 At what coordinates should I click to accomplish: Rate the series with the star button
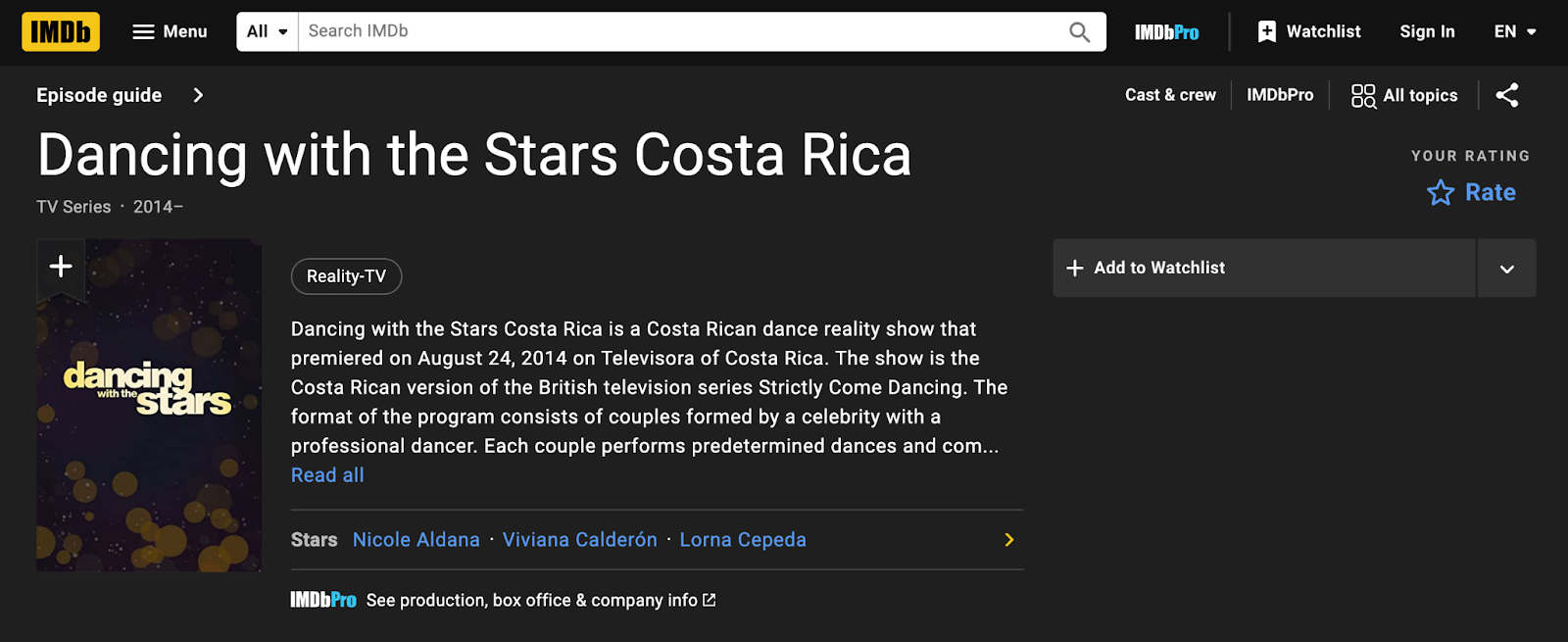coord(1471,192)
